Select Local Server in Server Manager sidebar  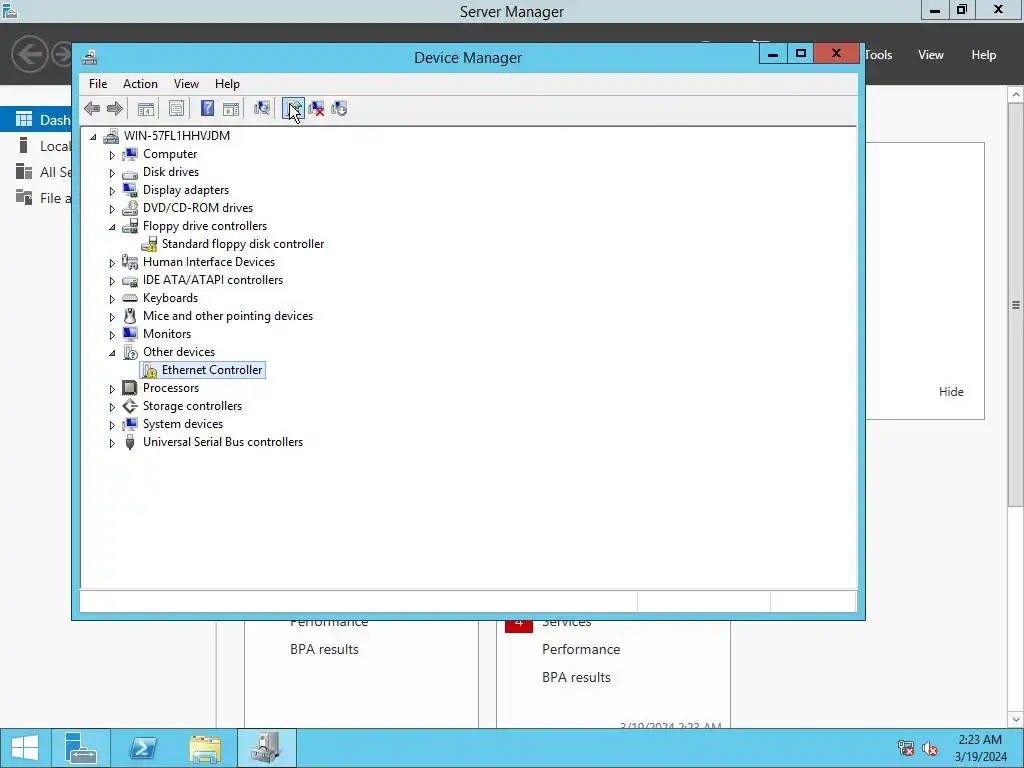[36, 146]
